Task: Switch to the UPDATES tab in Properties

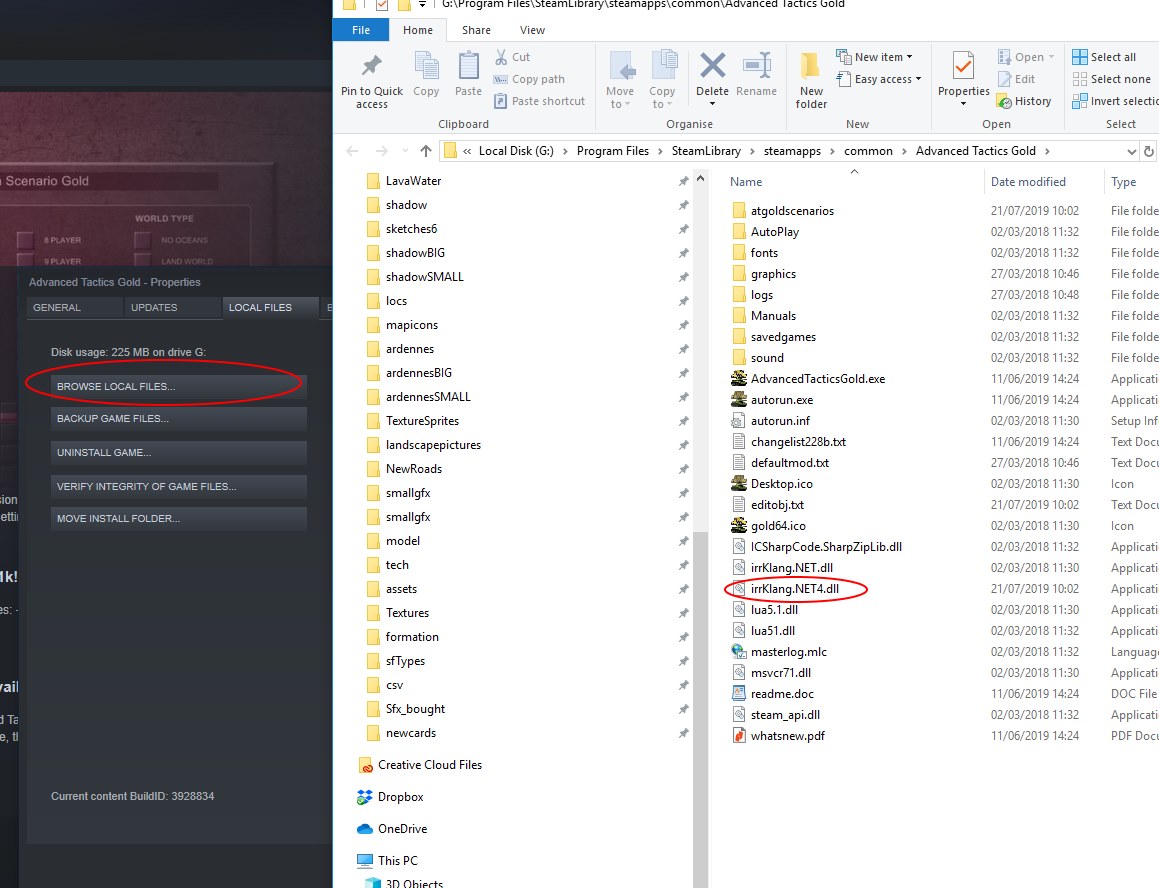Action: (x=154, y=308)
